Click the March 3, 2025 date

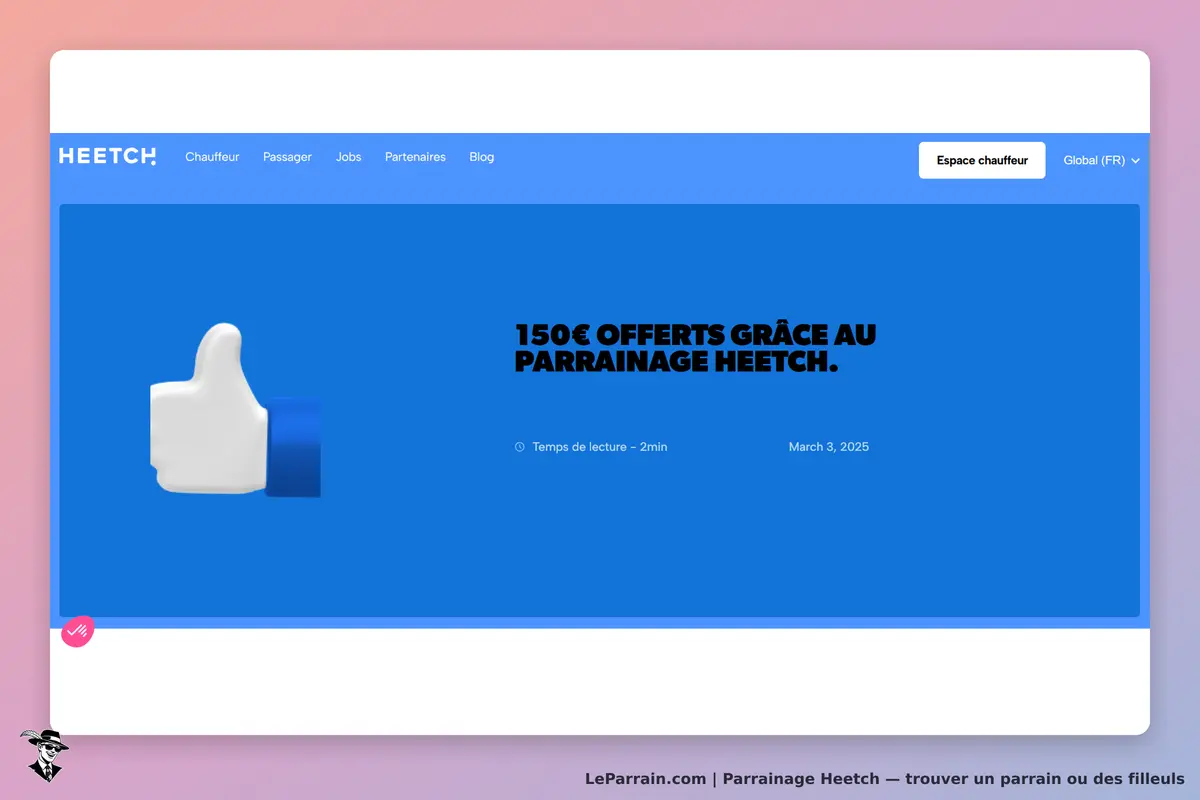tap(829, 447)
